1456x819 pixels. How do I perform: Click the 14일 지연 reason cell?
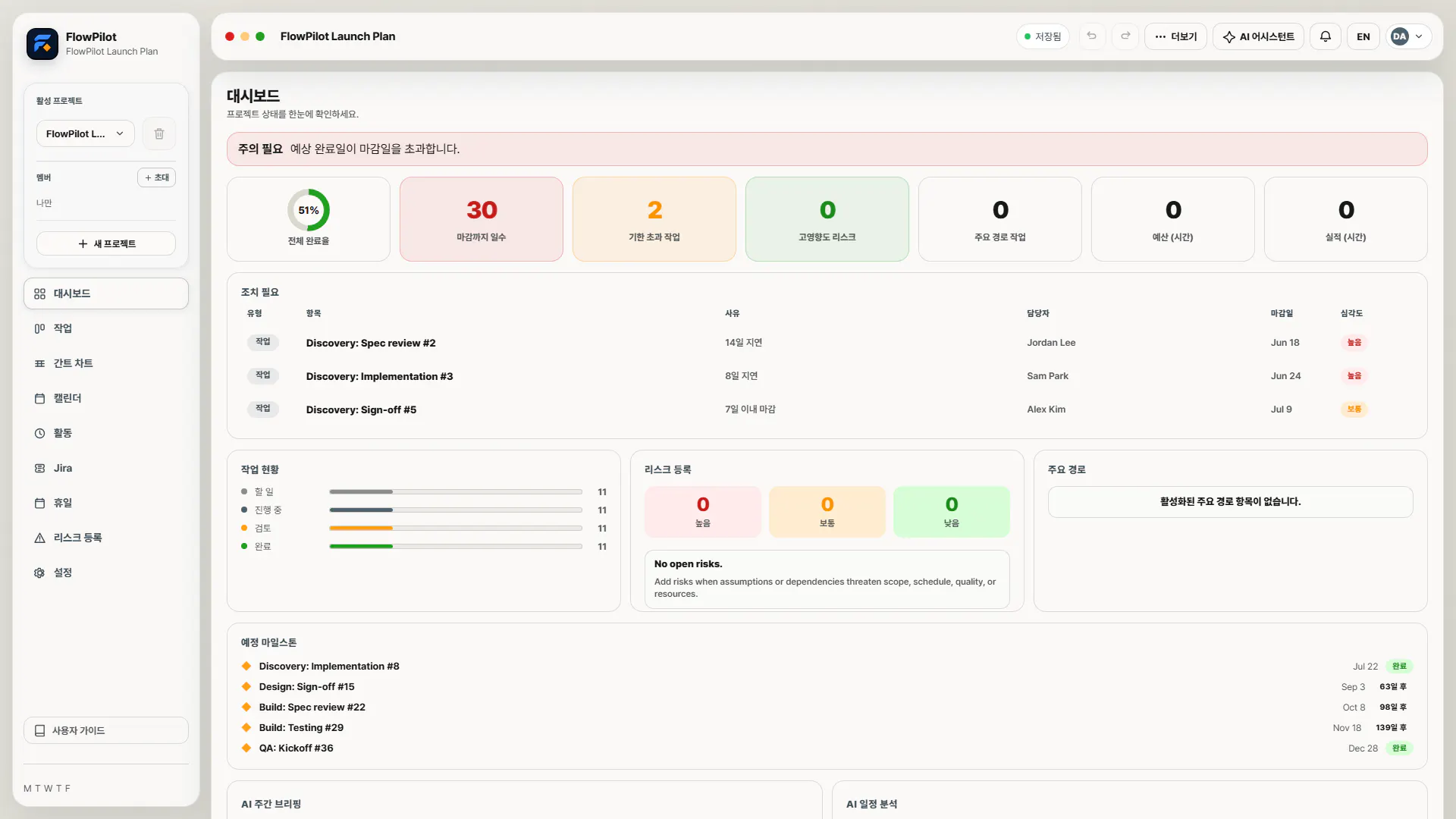coord(743,343)
